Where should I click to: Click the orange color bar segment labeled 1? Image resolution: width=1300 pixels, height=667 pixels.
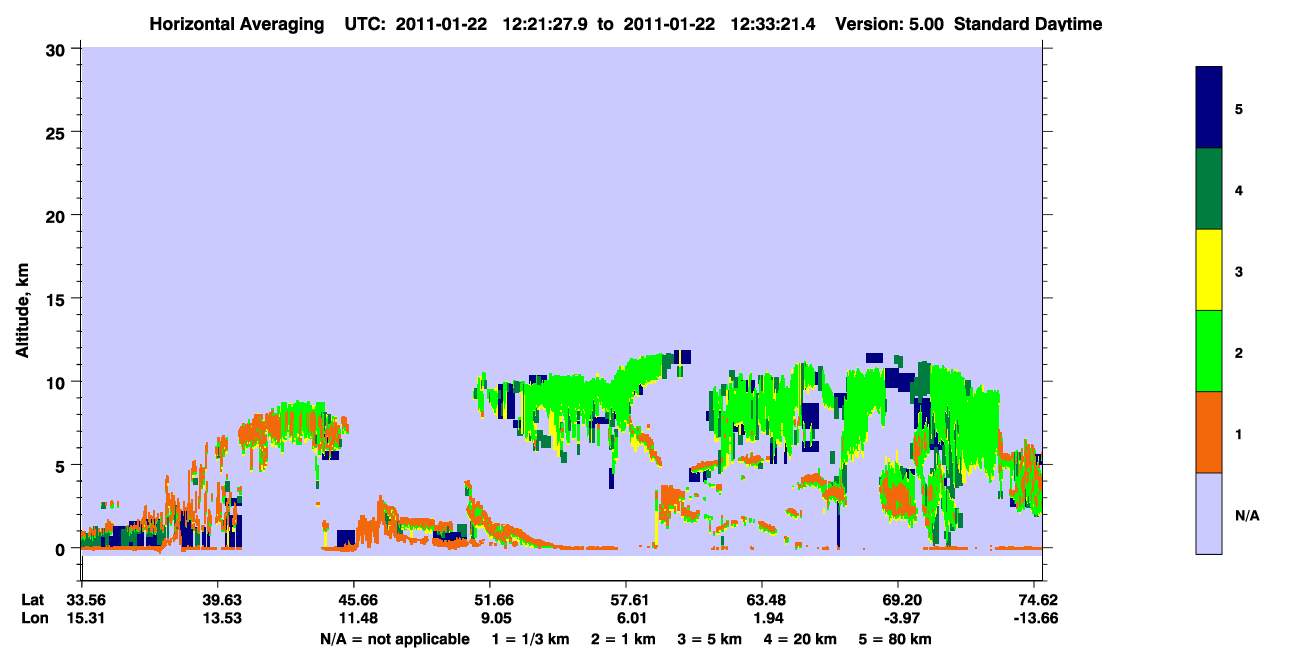tap(1209, 432)
